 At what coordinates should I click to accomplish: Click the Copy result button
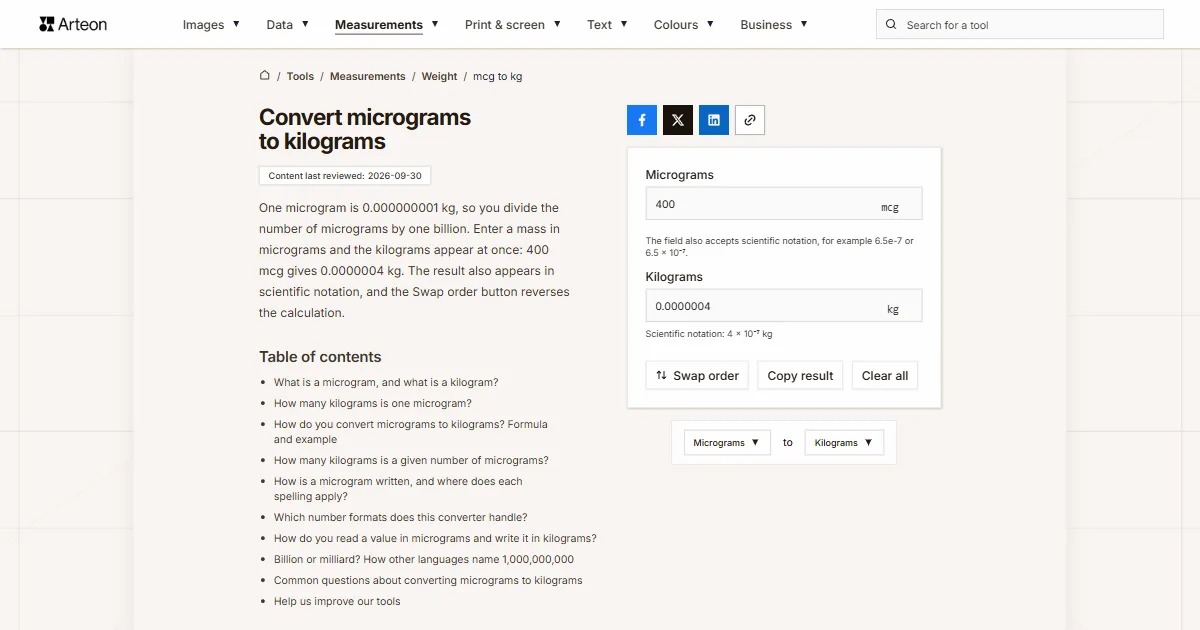click(800, 376)
